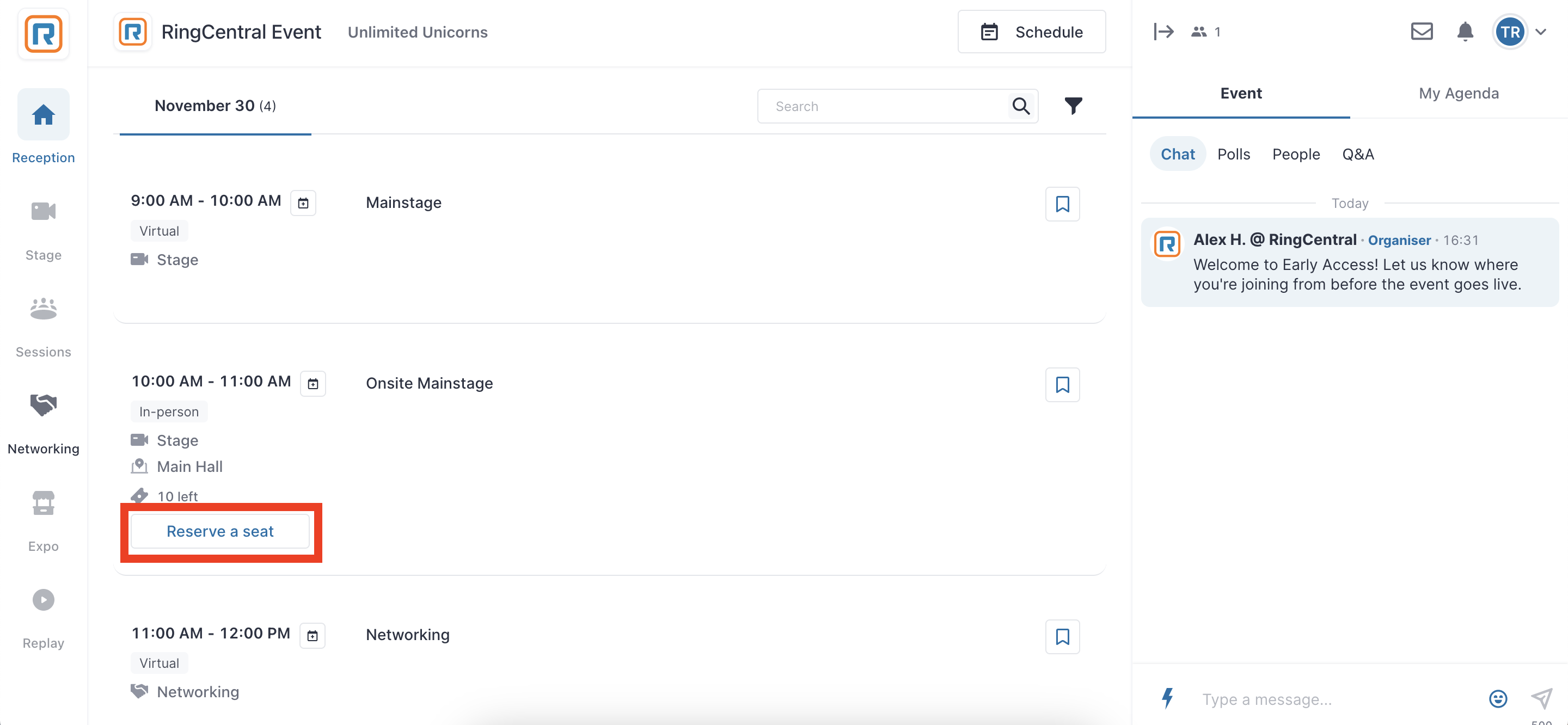Collapse the right side panel
The width and height of the screenshot is (1568, 725).
click(x=1163, y=32)
